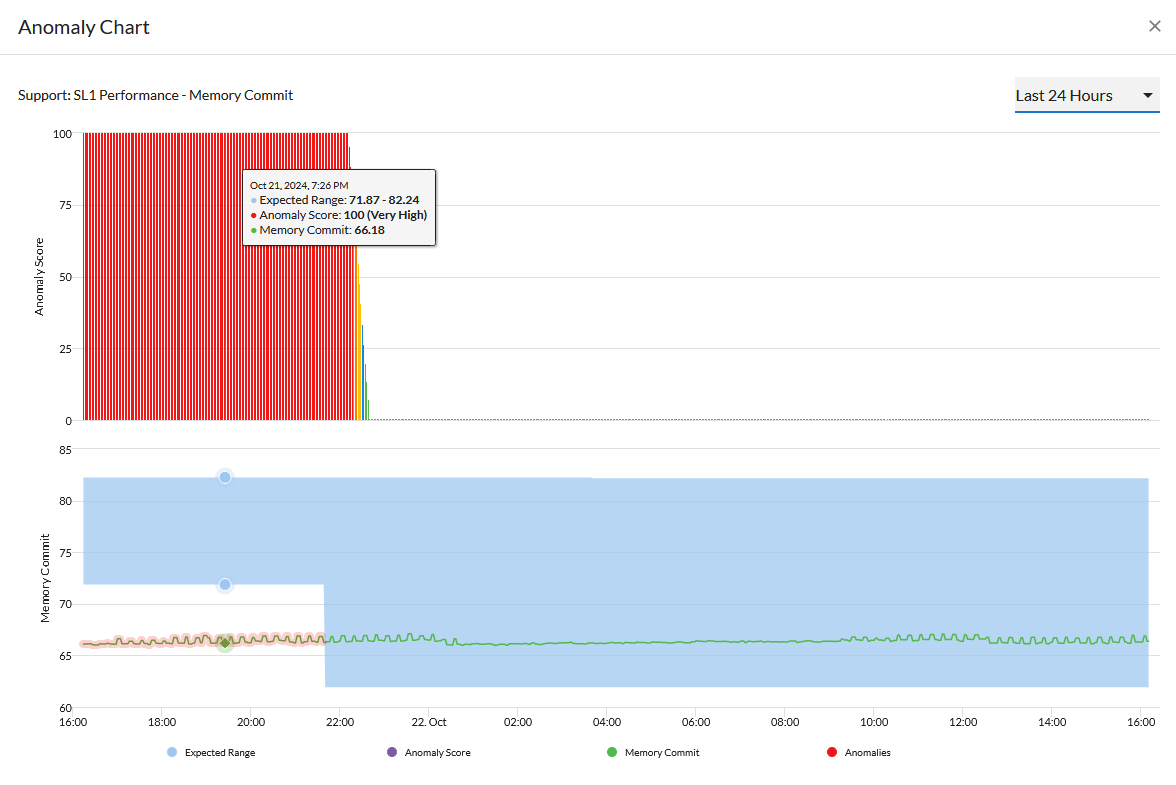
Task: Select the upper Expected Range marker point
Action: (225, 477)
